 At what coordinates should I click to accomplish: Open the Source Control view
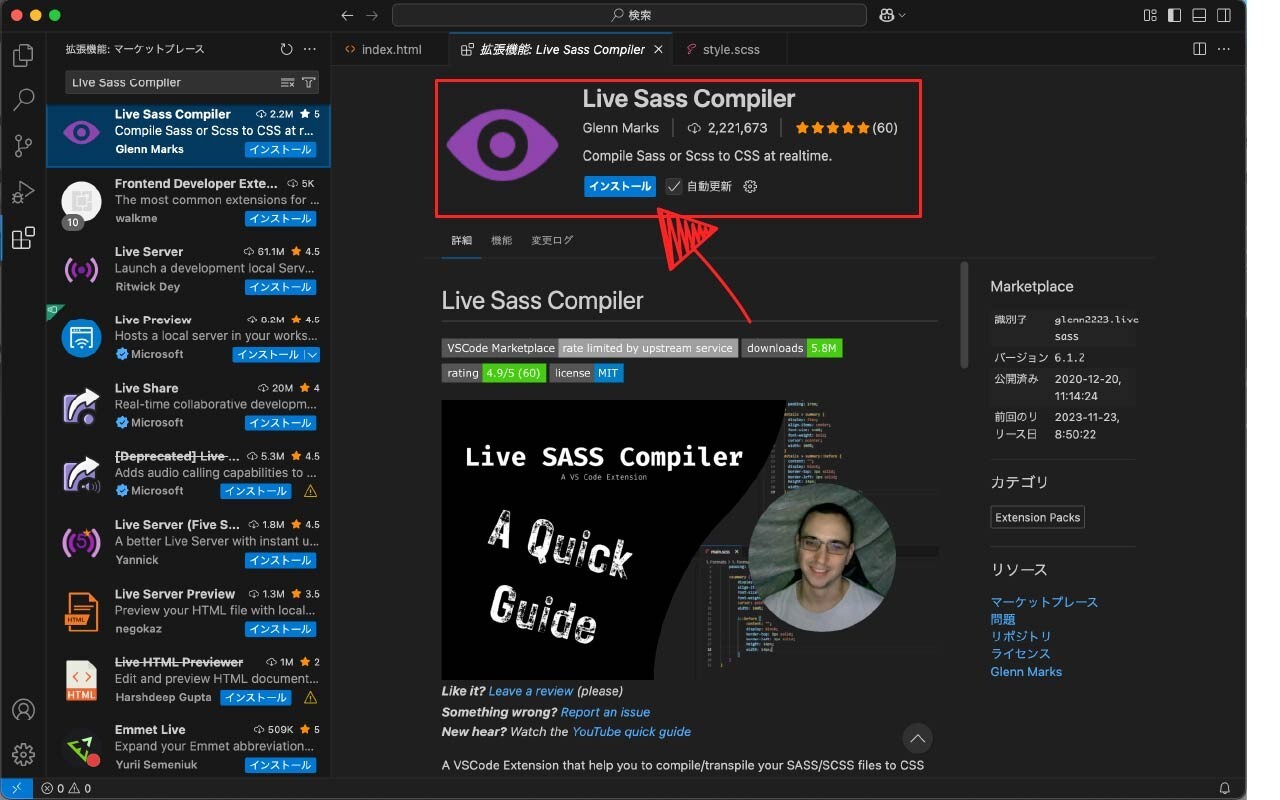tap(23, 146)
